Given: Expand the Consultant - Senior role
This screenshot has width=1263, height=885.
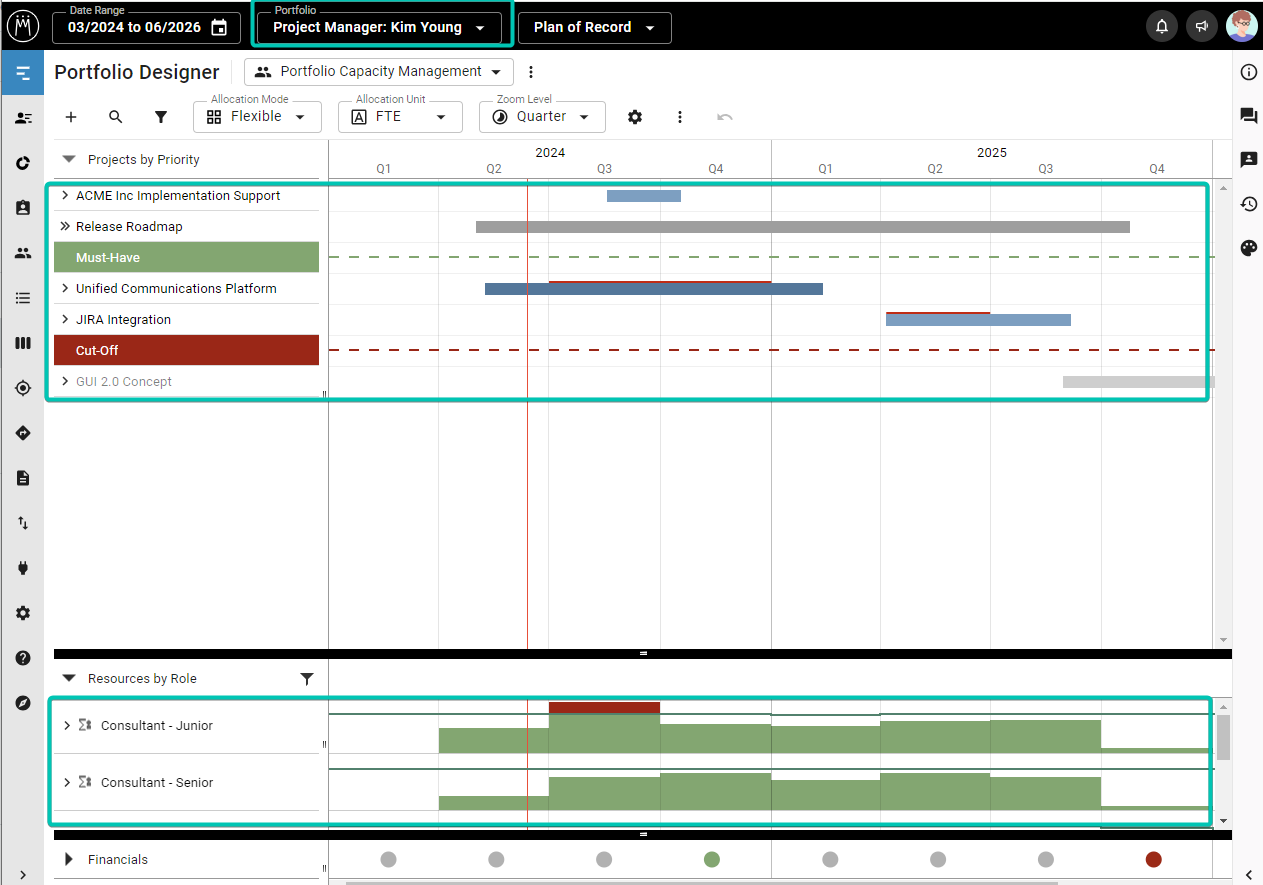Looking at the screenshot, I should tap(67, 783).
